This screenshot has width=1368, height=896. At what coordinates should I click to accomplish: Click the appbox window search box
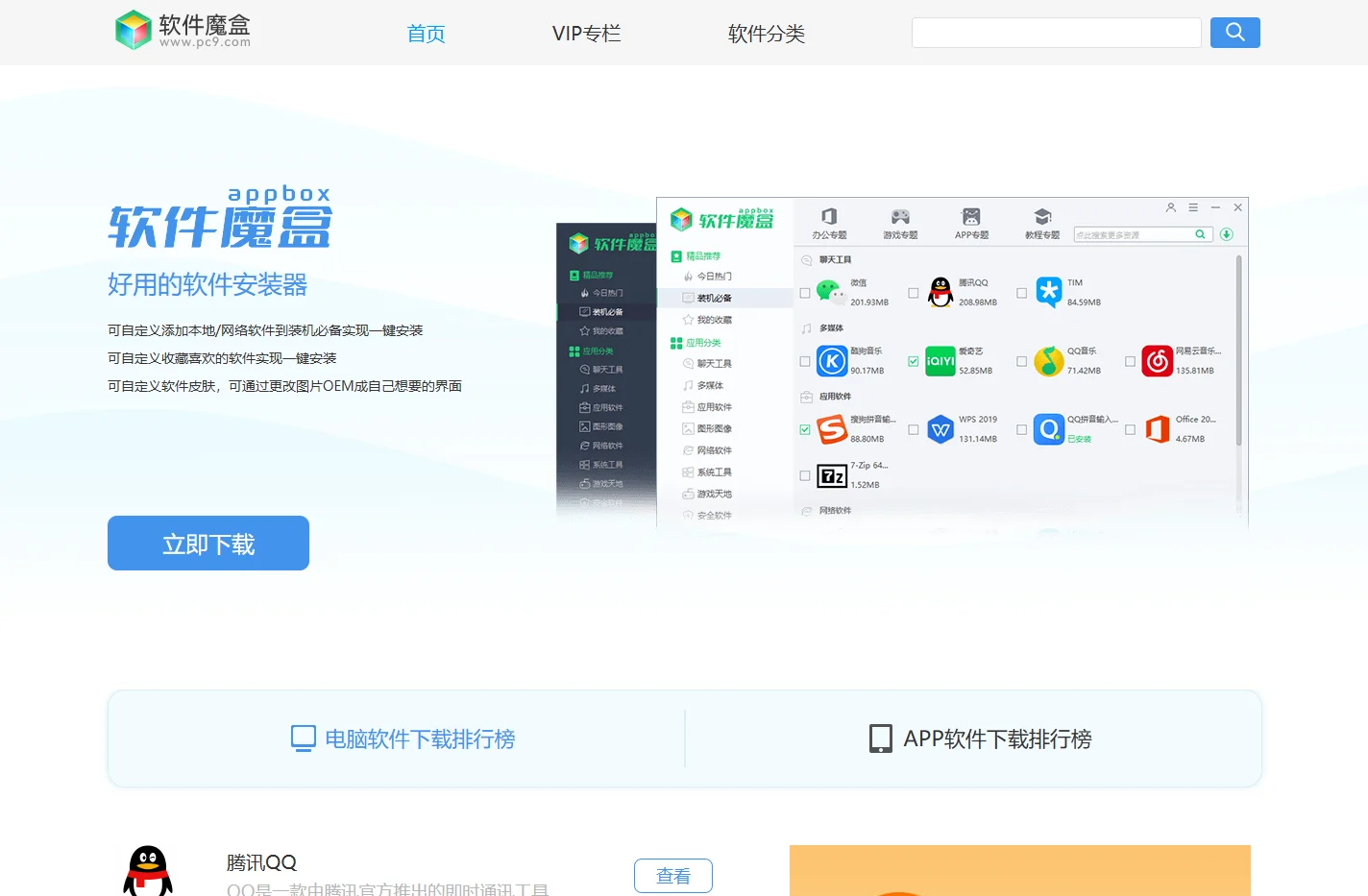click(x=1143, y=234)
